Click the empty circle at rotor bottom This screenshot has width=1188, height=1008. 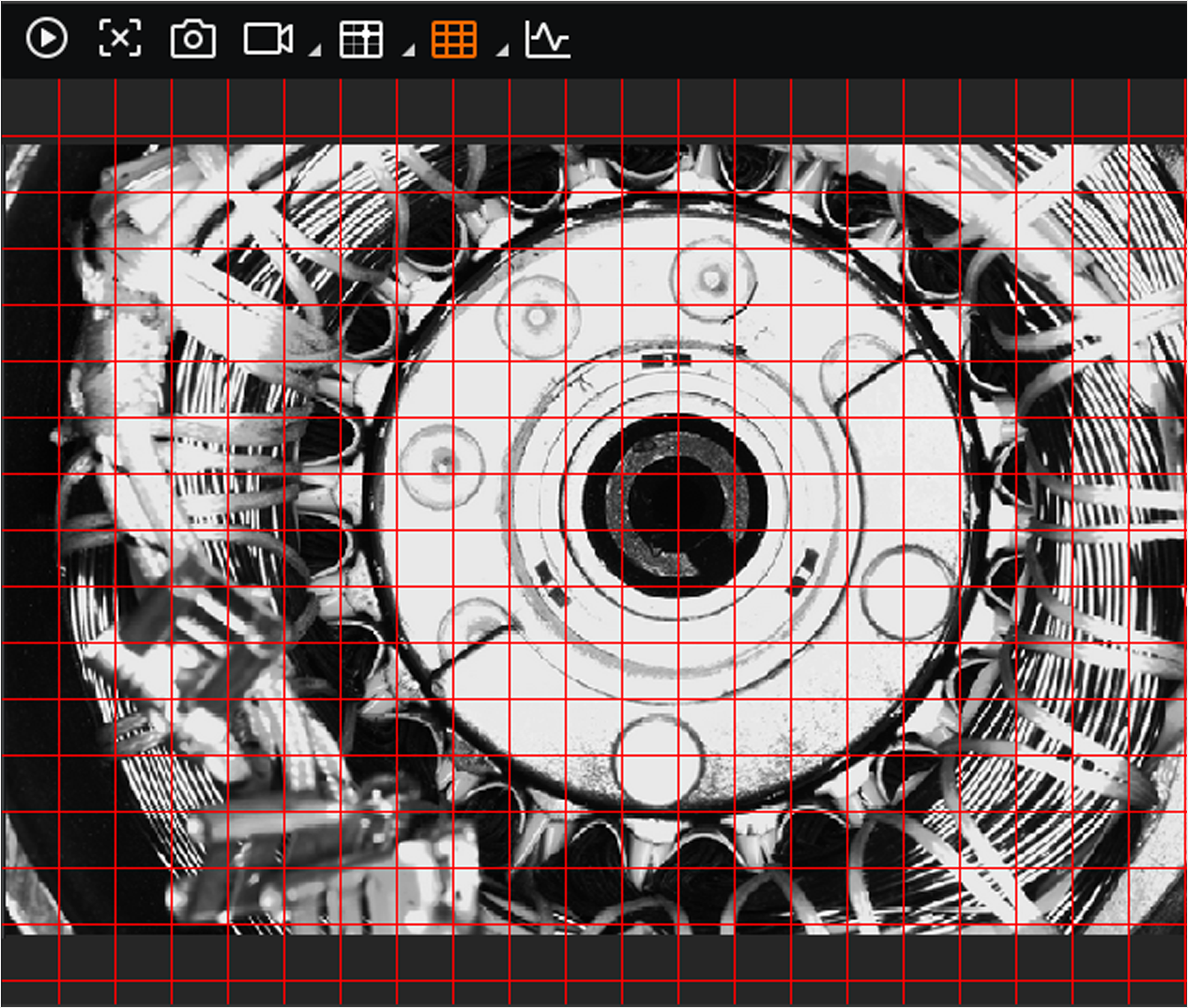[x=659, y=761]
